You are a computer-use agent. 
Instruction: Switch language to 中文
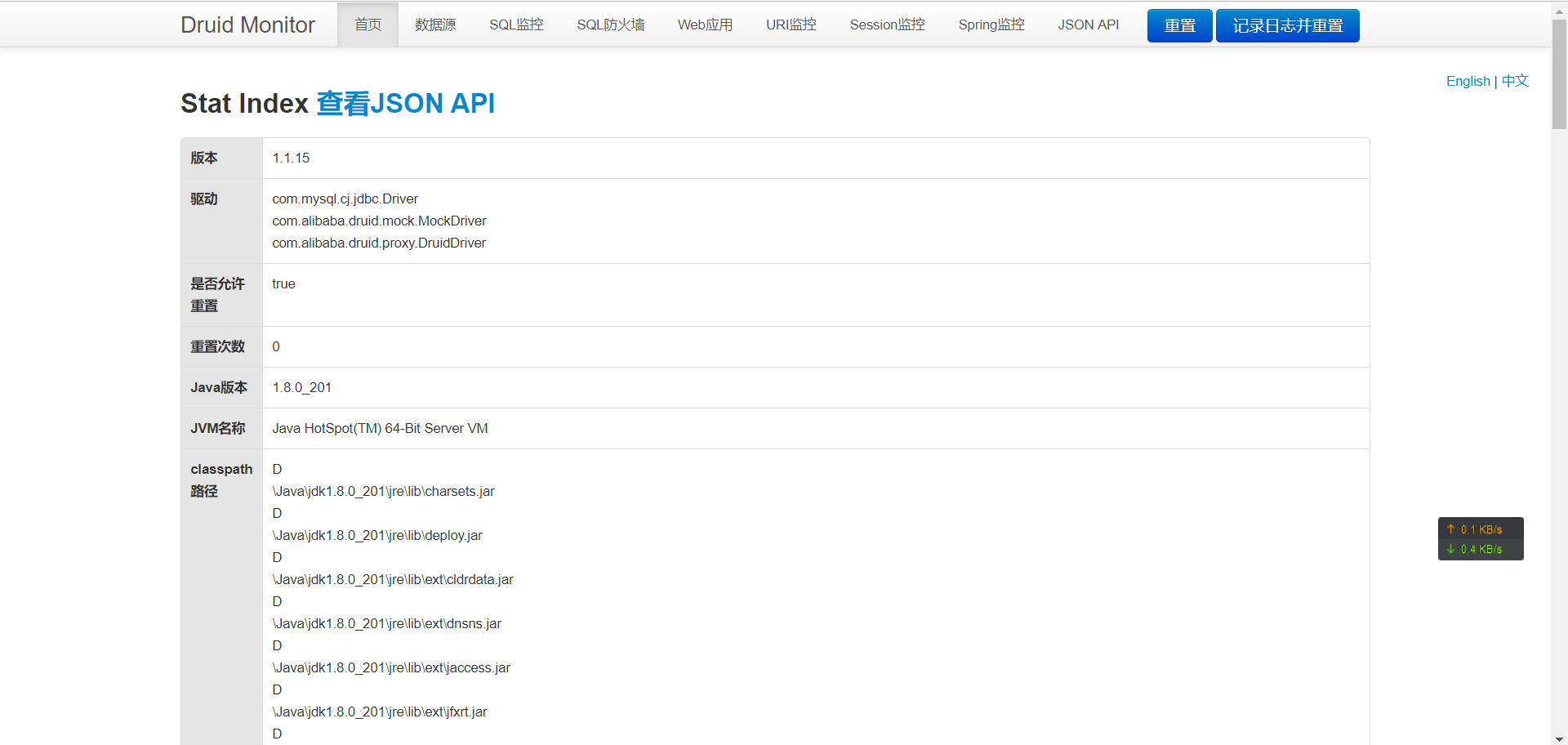(1515, 81)
